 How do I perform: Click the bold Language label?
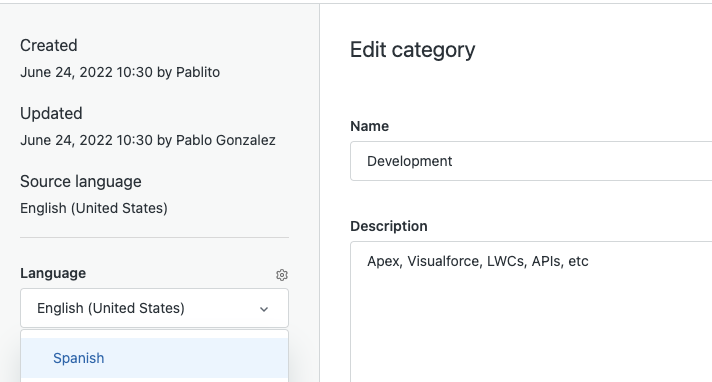[x=53, y=273]
